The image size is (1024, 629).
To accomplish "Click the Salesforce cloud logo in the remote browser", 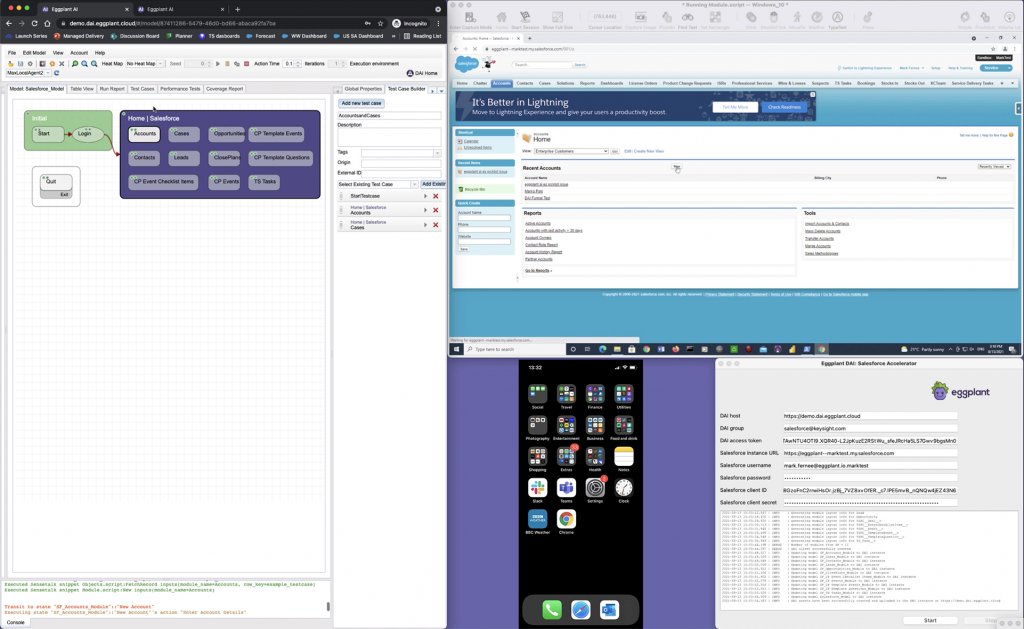I will (x=467, y=64).
